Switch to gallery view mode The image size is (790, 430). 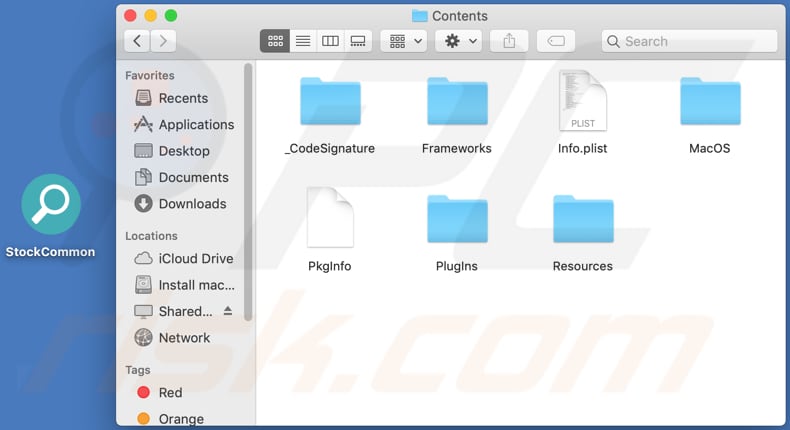click(x=358, y=41)
